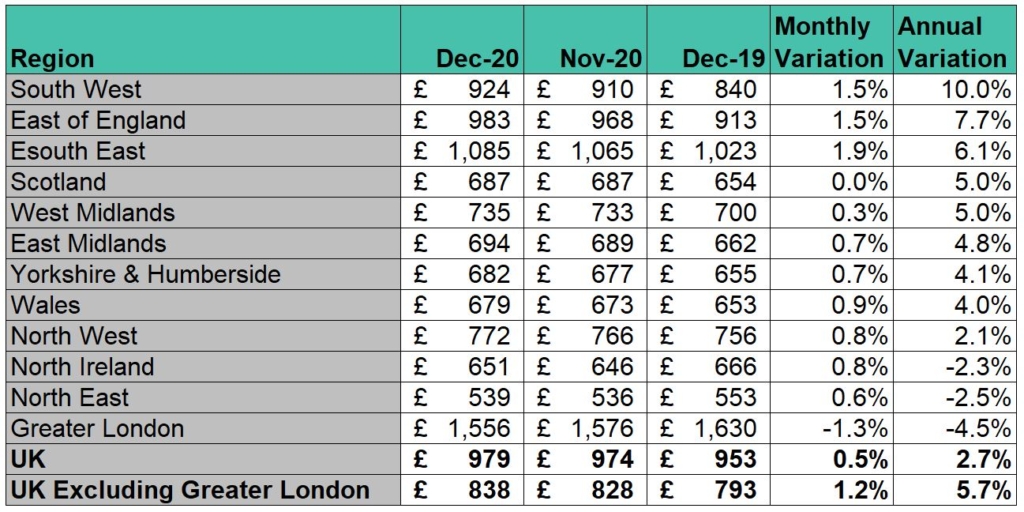Select the East of England row label
Viewport: 1024px width, 512px height.
point(204,120)
